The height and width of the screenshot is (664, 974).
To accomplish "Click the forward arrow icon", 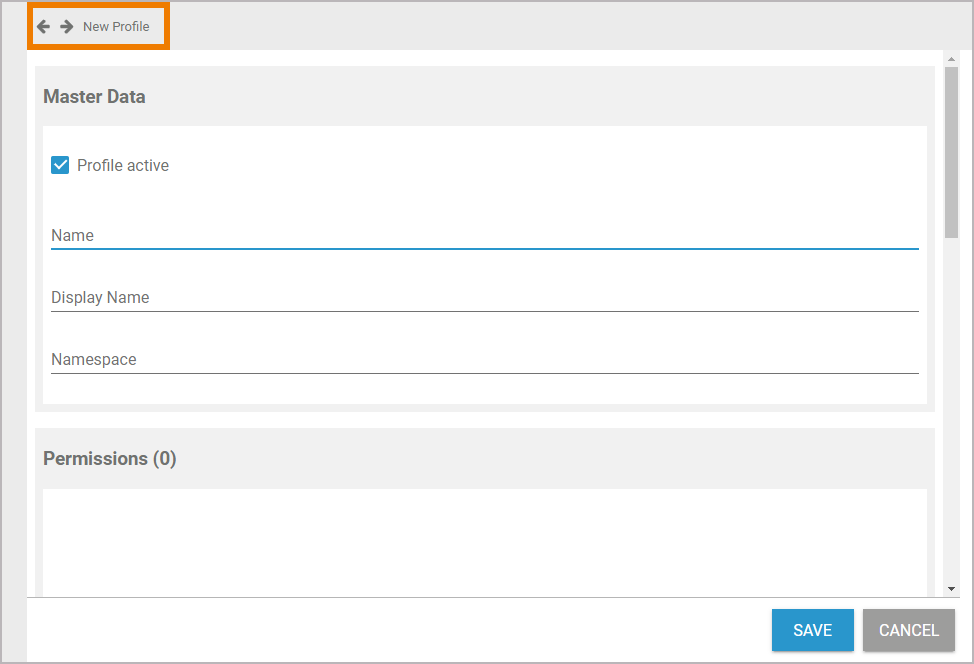I will 67,26.
